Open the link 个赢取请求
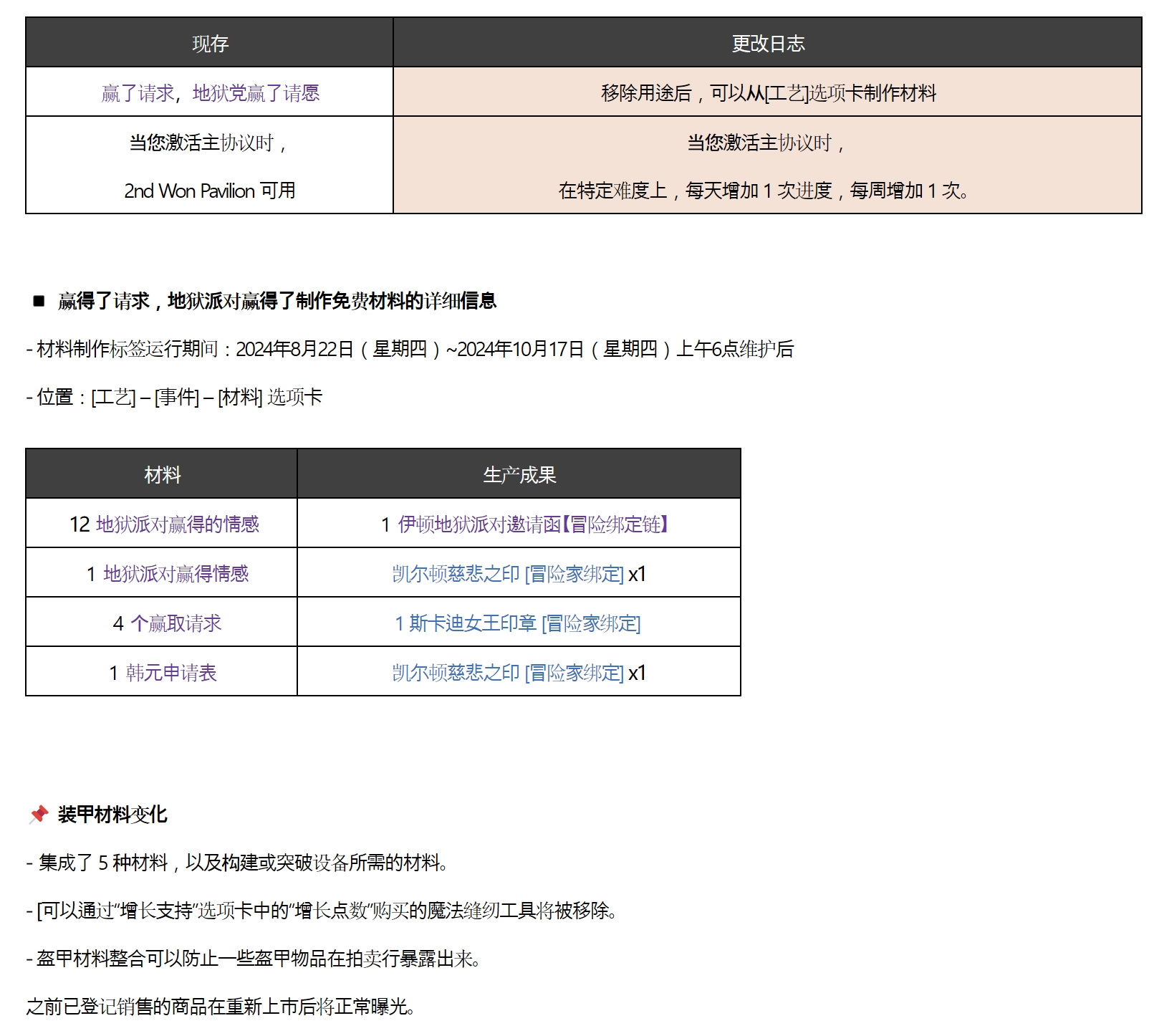The width and height of the screenshot is (1154, 1036). click(x=176, y=623)
